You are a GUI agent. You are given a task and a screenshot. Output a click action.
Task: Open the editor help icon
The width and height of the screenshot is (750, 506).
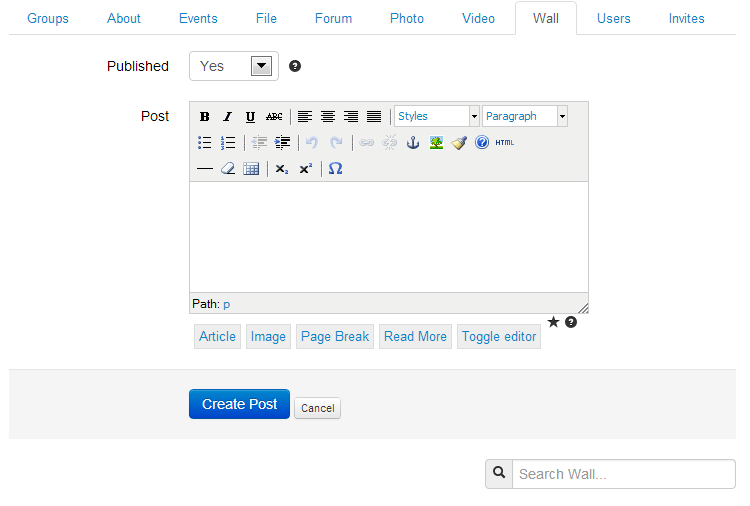pyautogui.click(x=482, y=143)
